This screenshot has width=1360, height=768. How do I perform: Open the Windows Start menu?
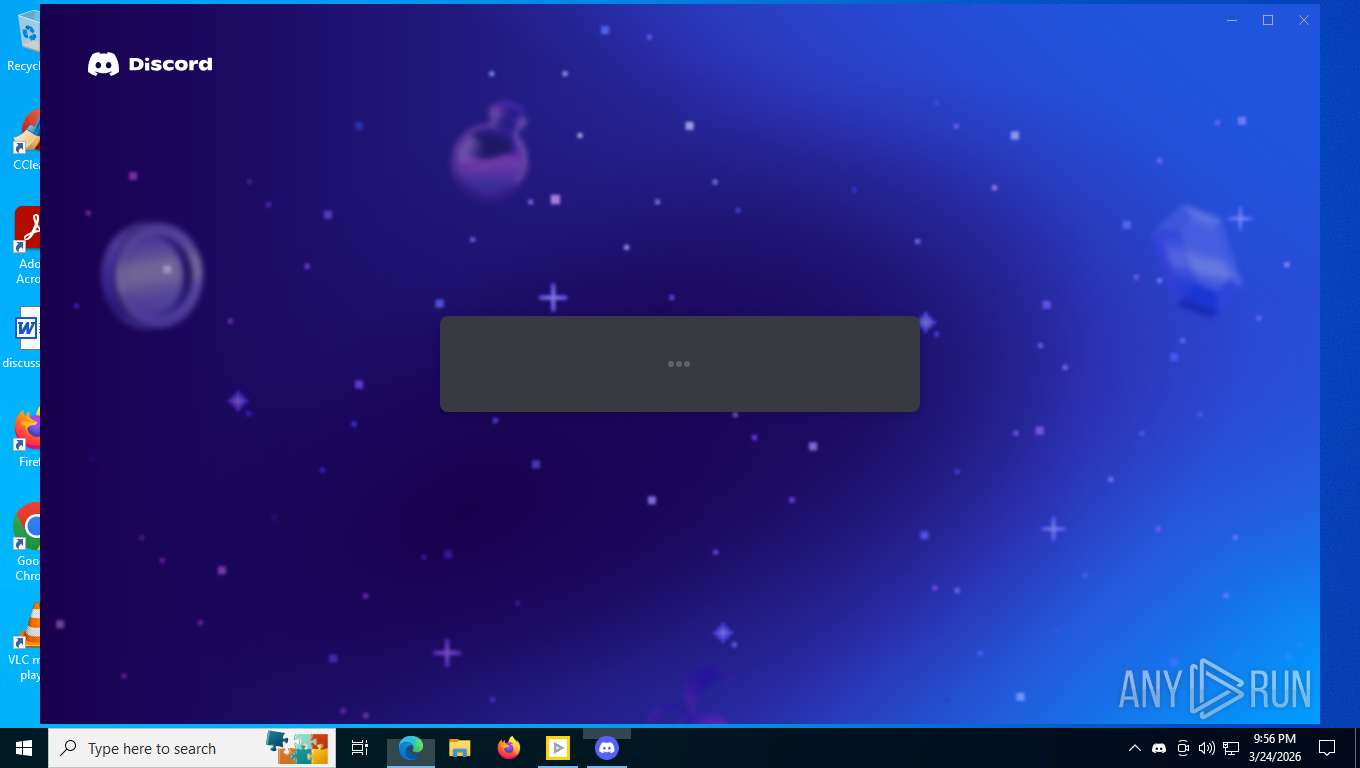[24, 748]
